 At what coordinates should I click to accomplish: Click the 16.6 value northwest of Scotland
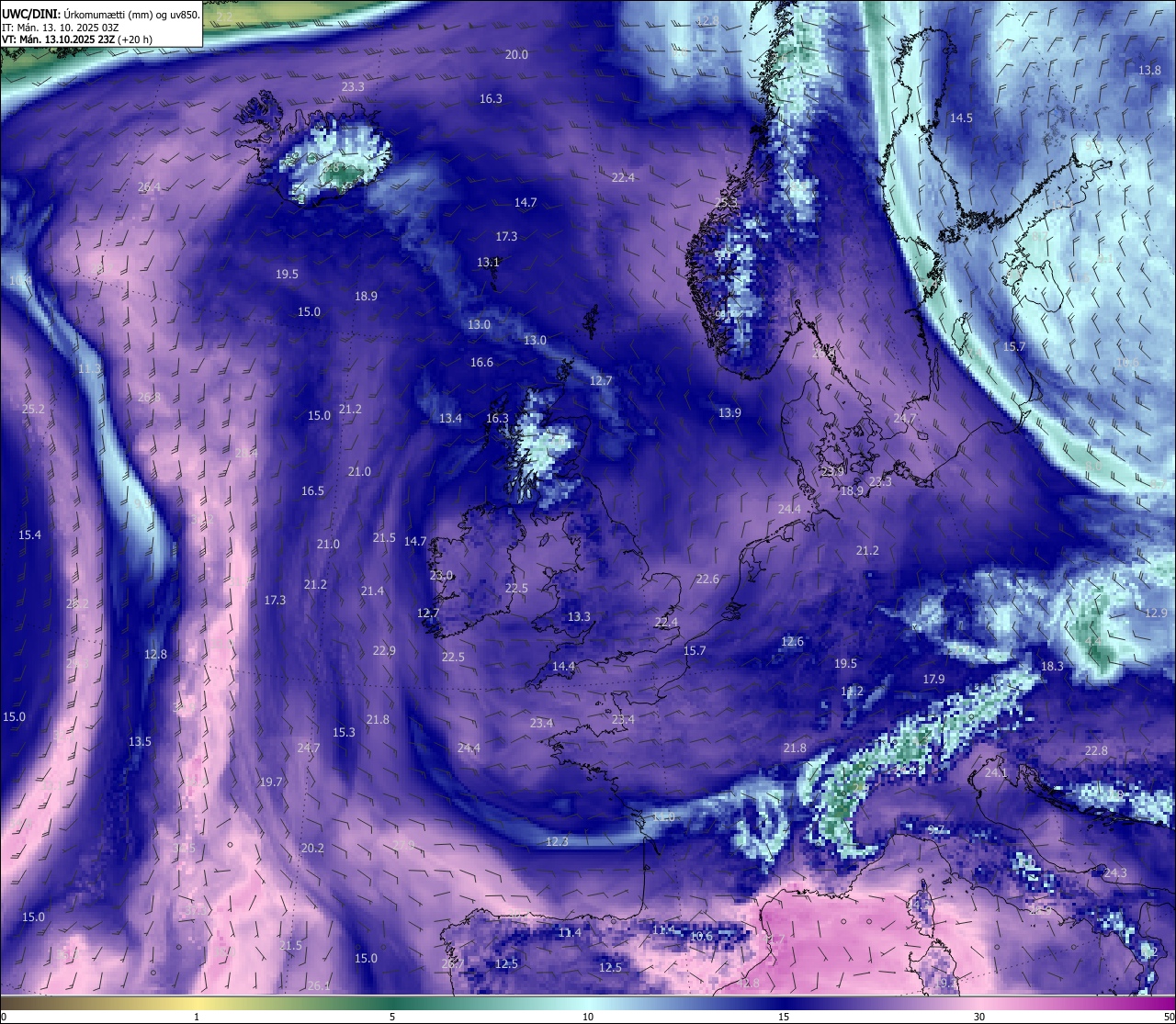click(x=481, y=362)
